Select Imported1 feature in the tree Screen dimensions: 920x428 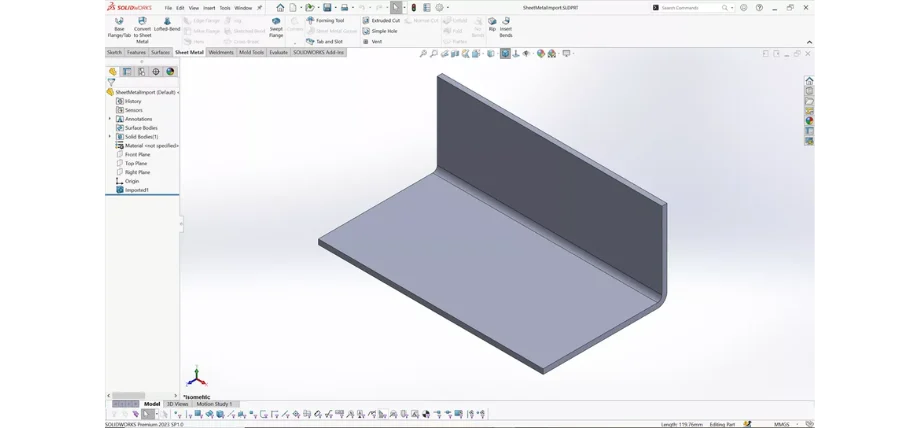pos(133,190)
